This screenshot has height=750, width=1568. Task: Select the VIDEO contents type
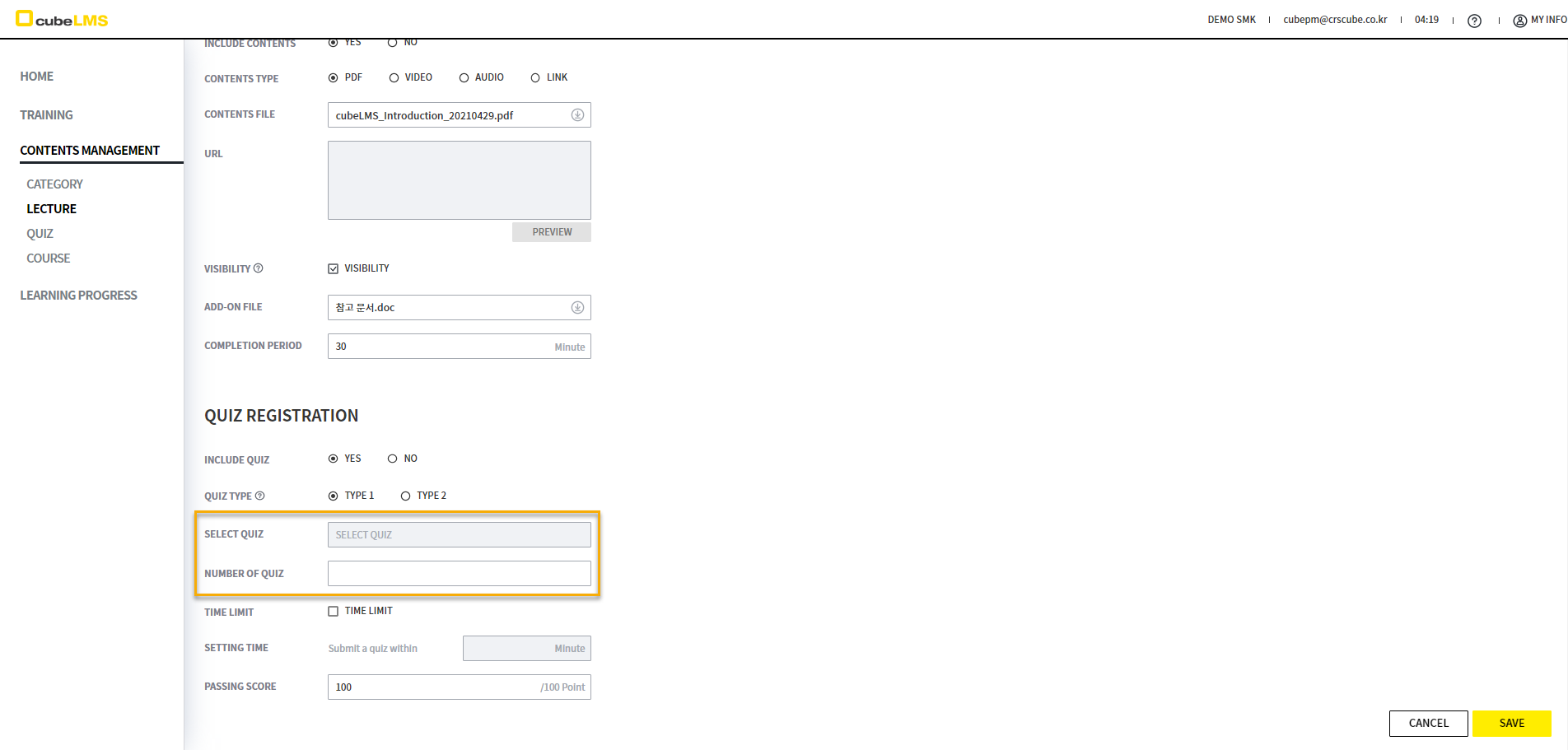[x=394, y=78]
